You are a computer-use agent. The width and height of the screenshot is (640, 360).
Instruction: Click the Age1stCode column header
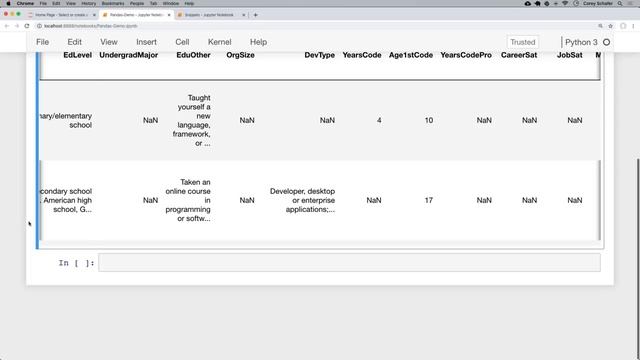411,55
